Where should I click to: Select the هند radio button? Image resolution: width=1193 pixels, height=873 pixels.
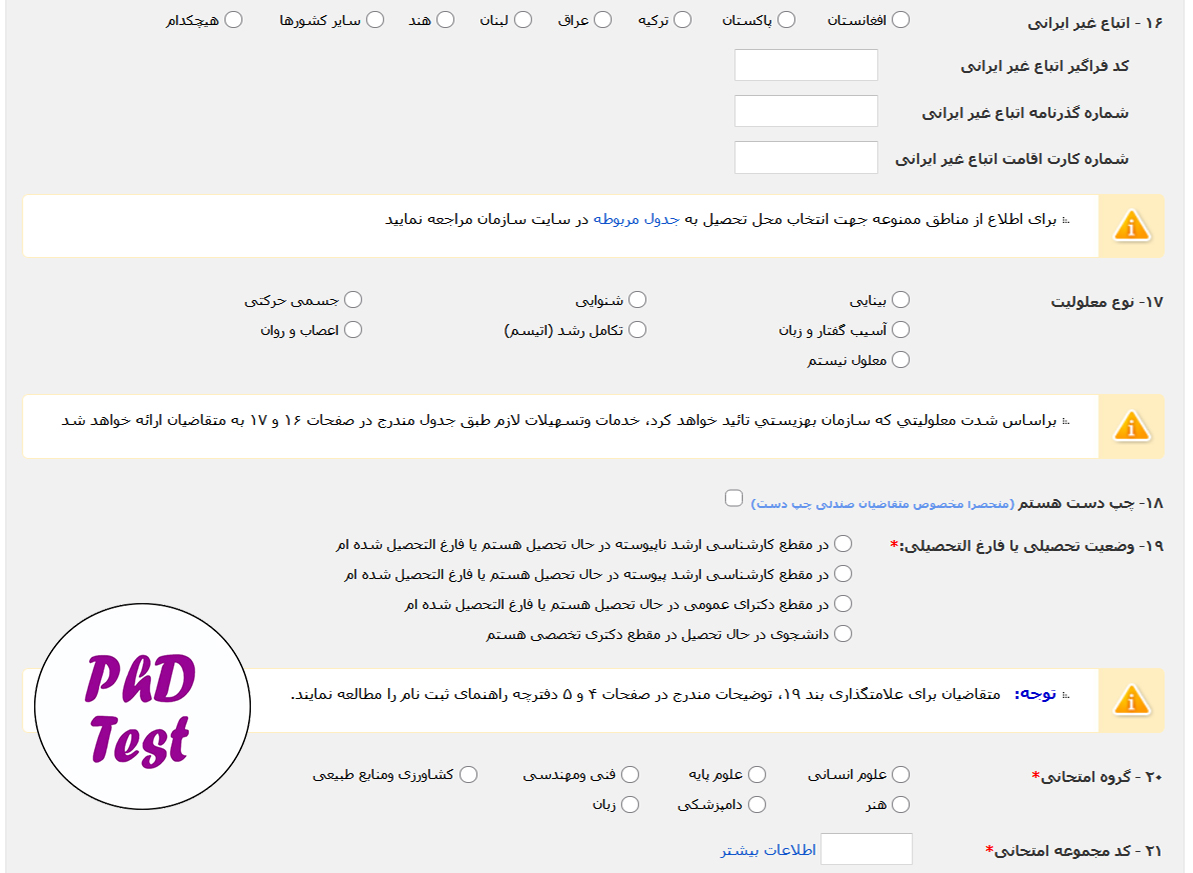[x=445, y=20]
